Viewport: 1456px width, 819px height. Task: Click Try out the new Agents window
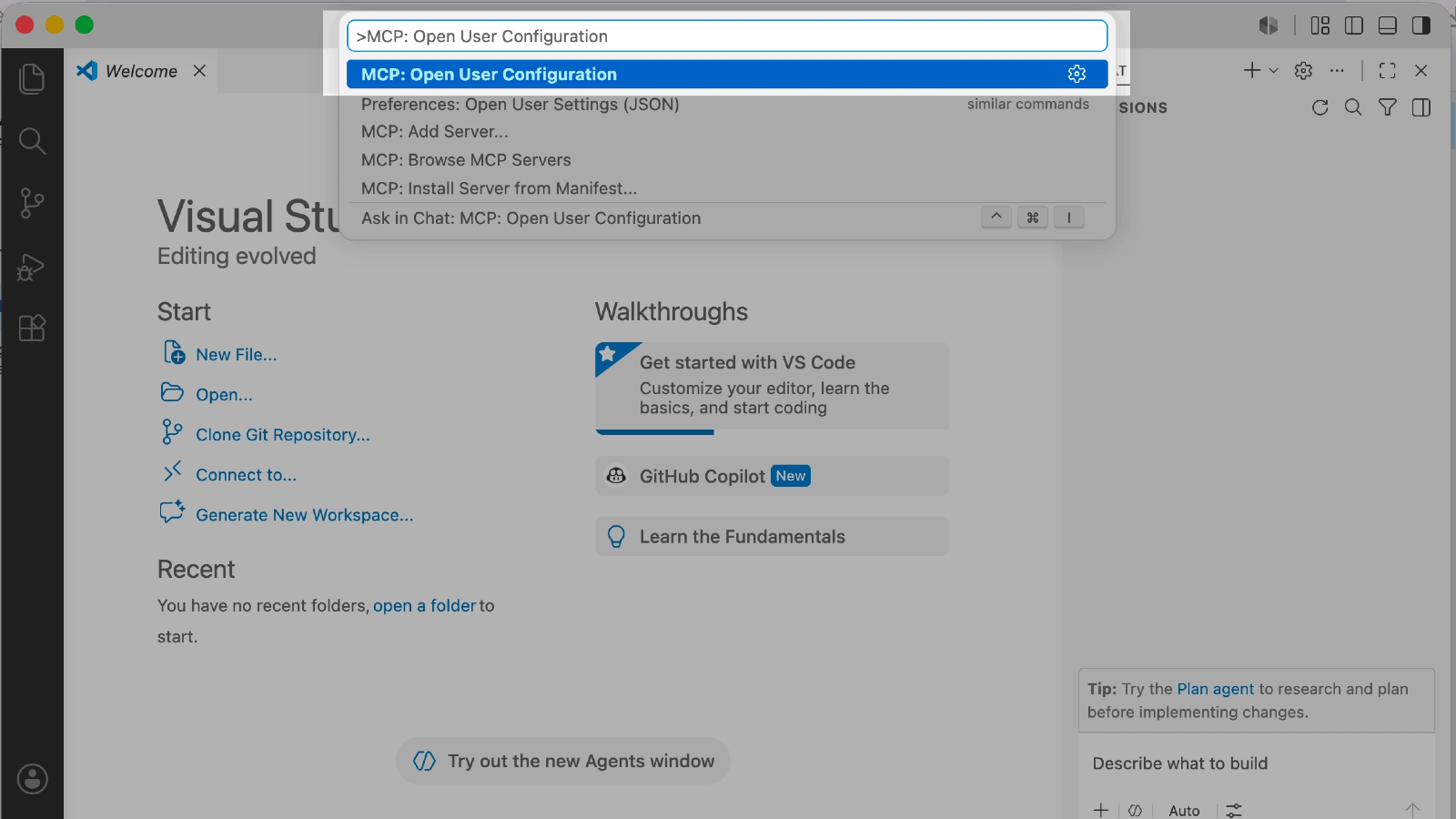point(563,761)
